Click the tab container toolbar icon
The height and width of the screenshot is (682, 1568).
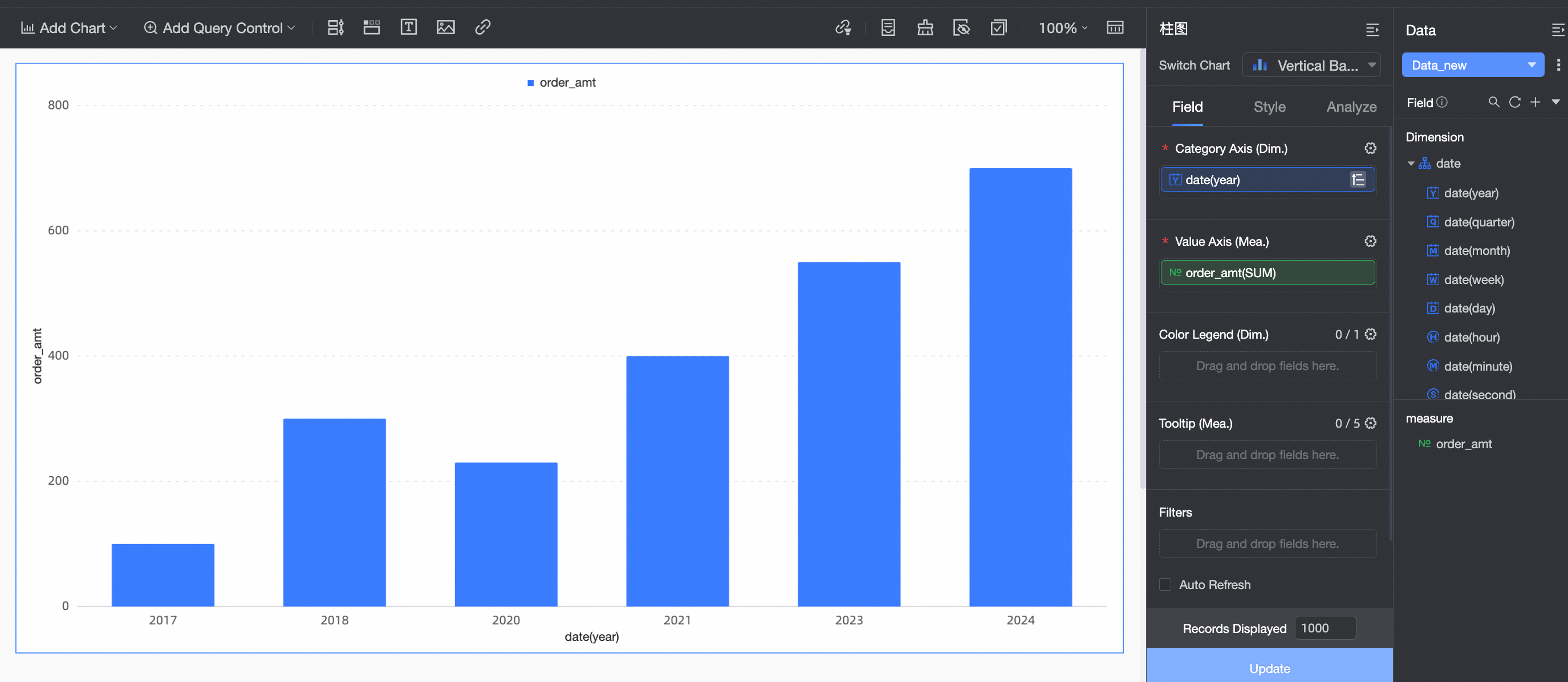[371, 27]
